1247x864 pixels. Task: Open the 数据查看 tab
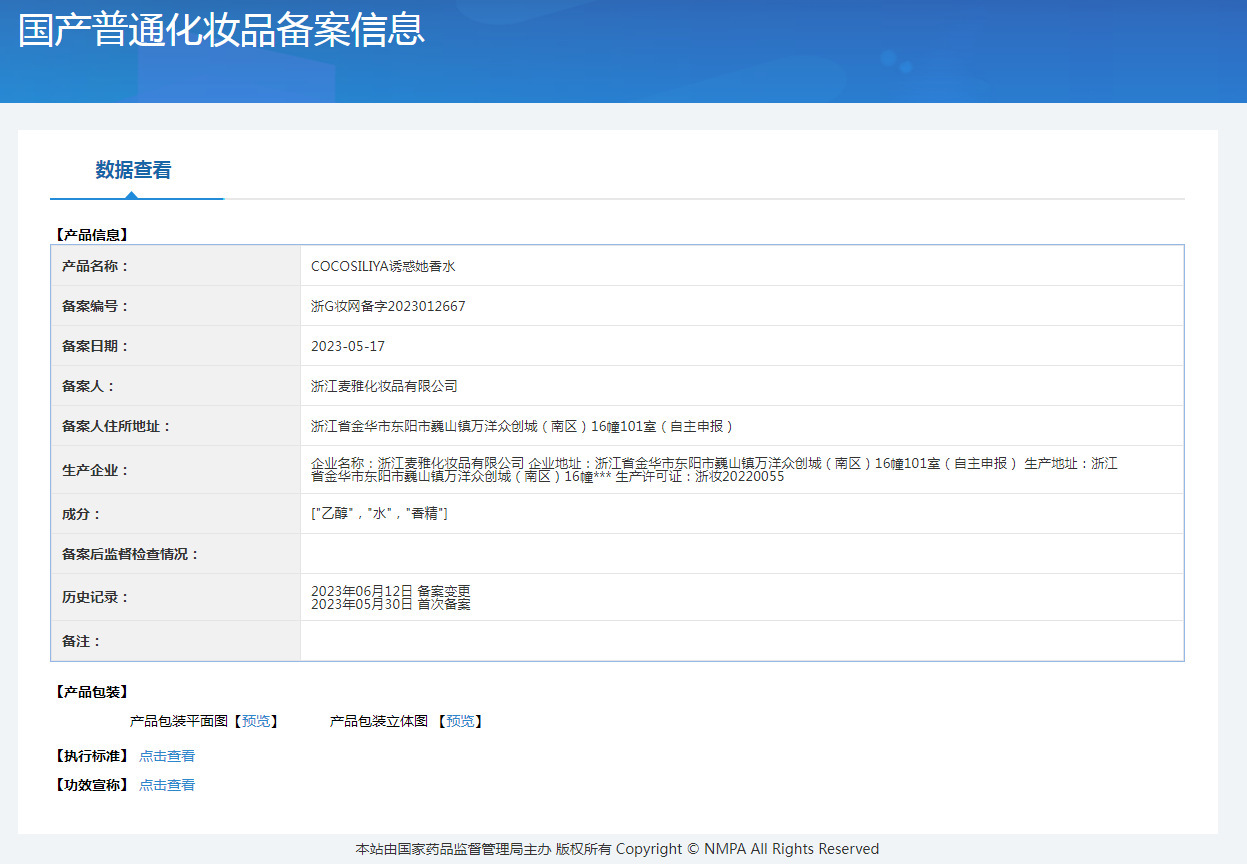(x=134, y=170)
